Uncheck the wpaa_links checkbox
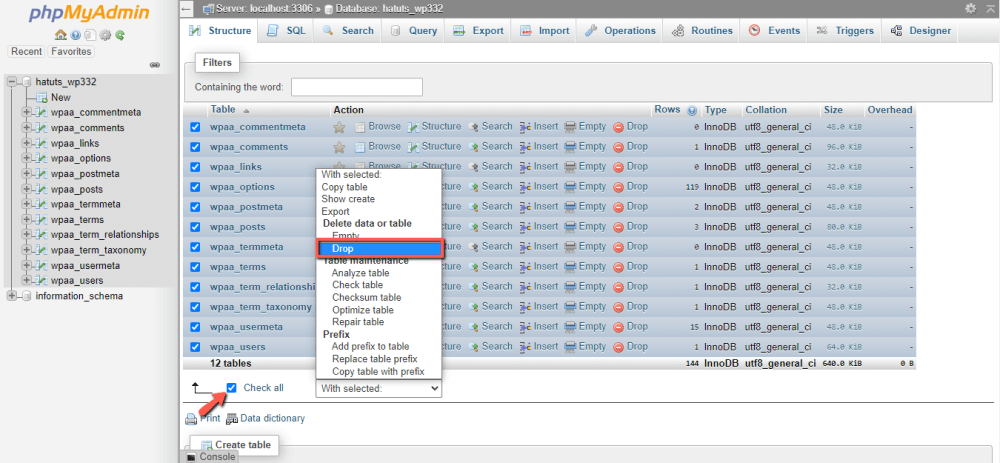The width and height of the screenshot is (1000, 463). click(195, 167)
